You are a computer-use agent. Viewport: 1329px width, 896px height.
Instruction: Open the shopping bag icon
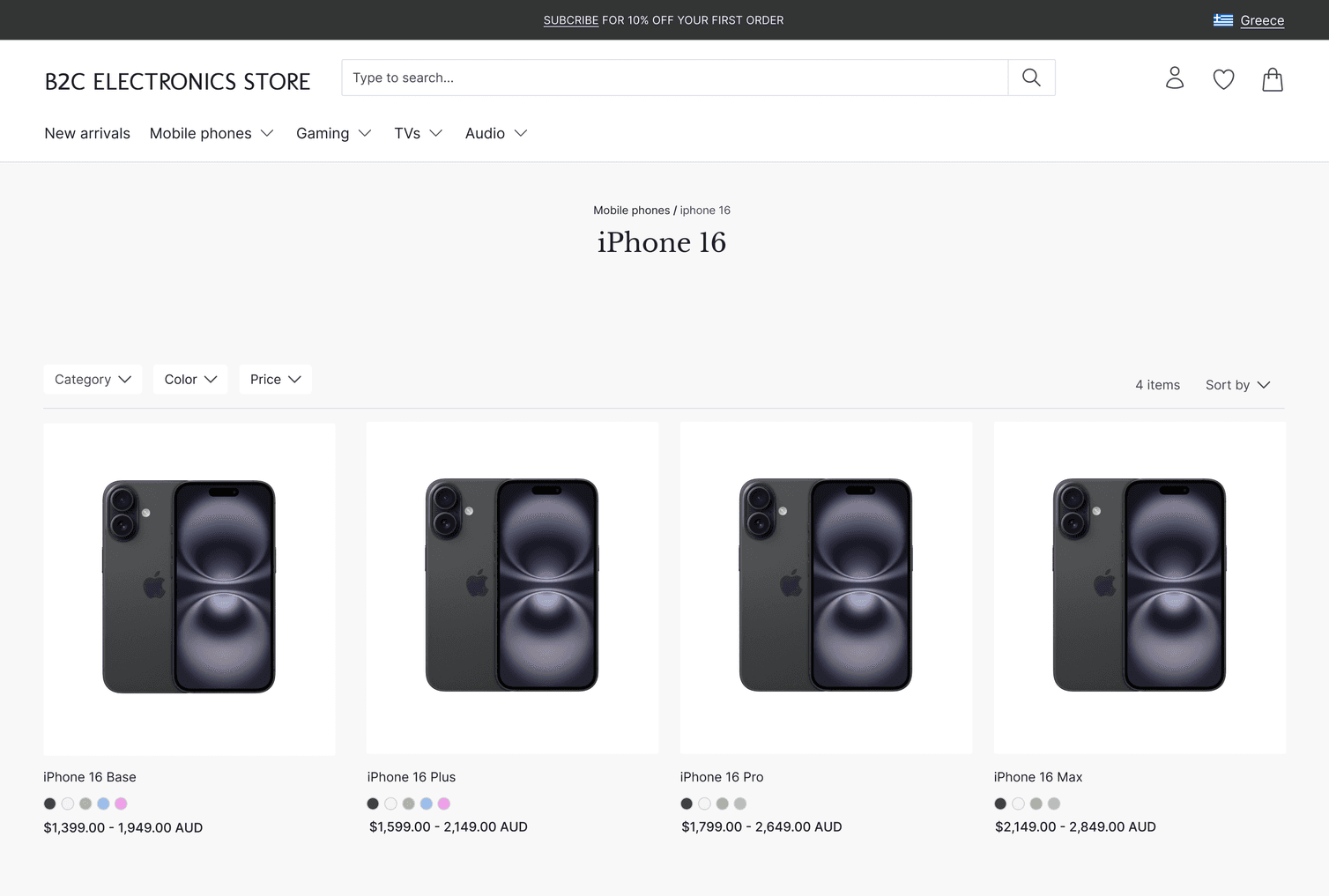pyautogui.click(x=1272, y=78)
